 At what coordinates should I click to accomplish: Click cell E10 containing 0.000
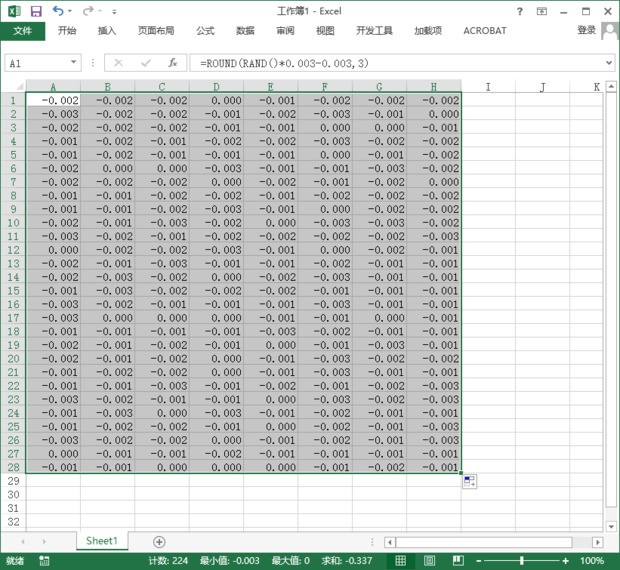(x=271, y=223)
